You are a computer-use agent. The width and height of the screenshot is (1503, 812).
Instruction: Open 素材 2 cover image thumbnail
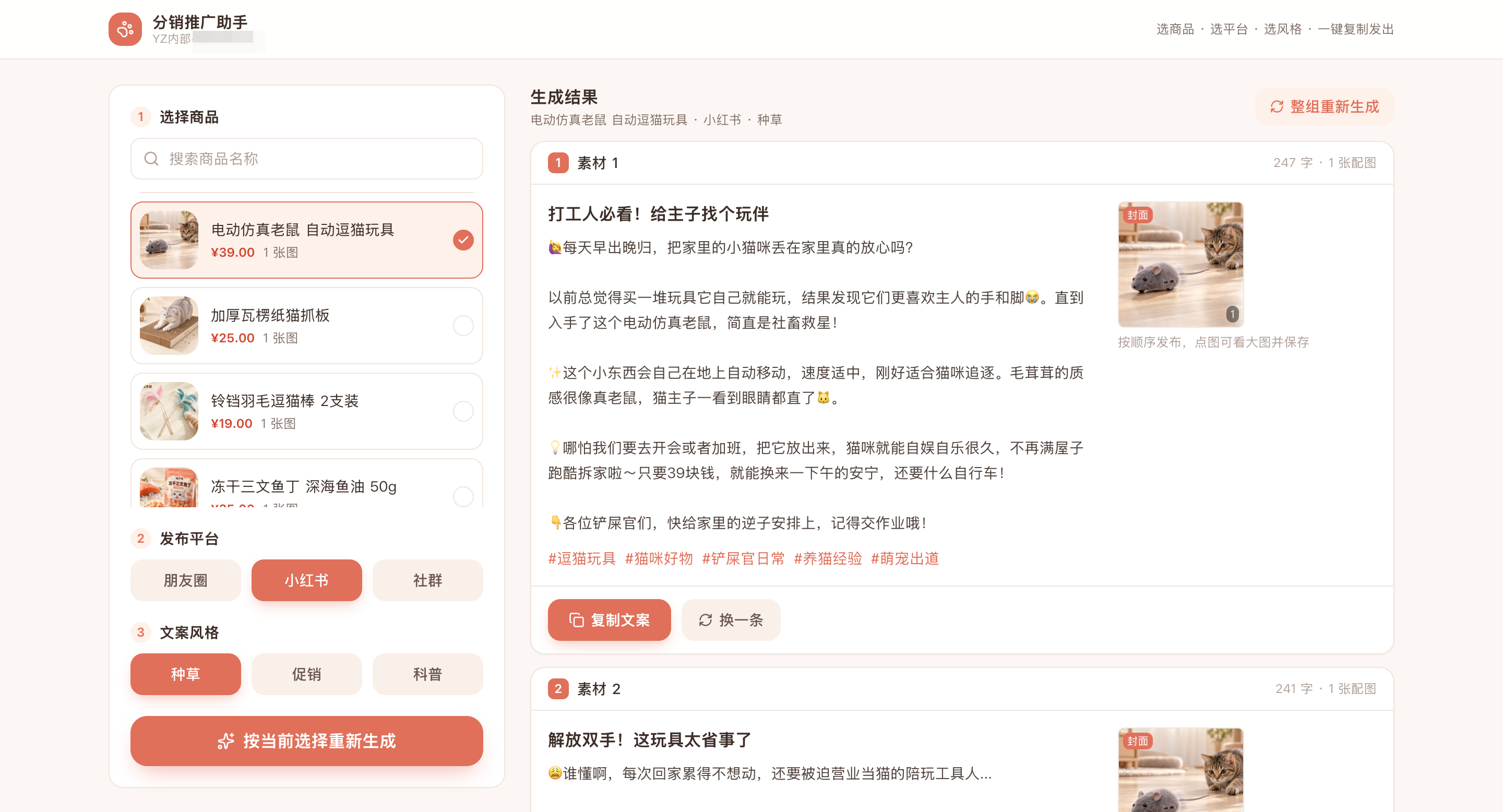[1180, 770]
